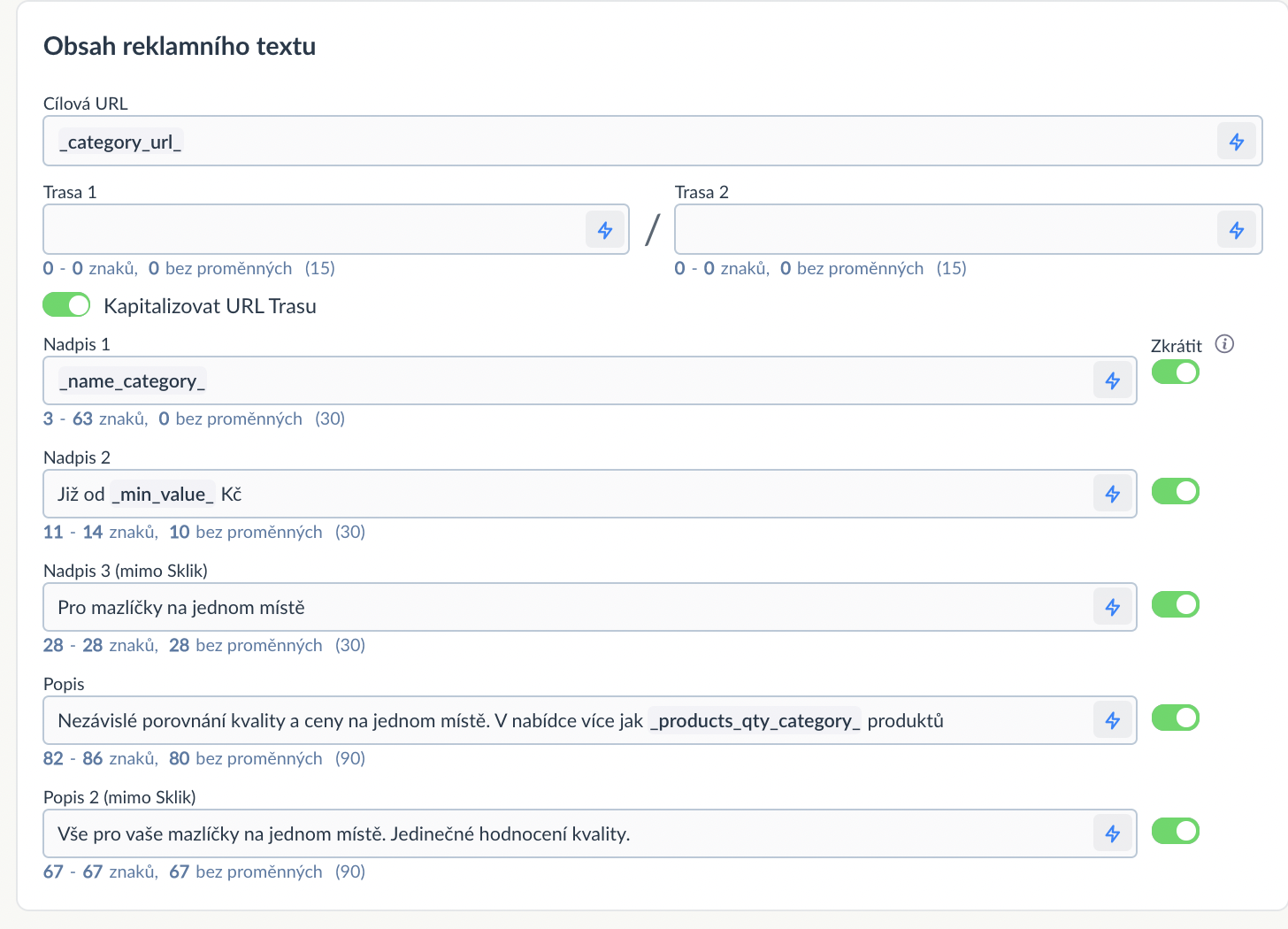Disable Zkrátit toggle for Nadpis 1

click(1175, 372)
